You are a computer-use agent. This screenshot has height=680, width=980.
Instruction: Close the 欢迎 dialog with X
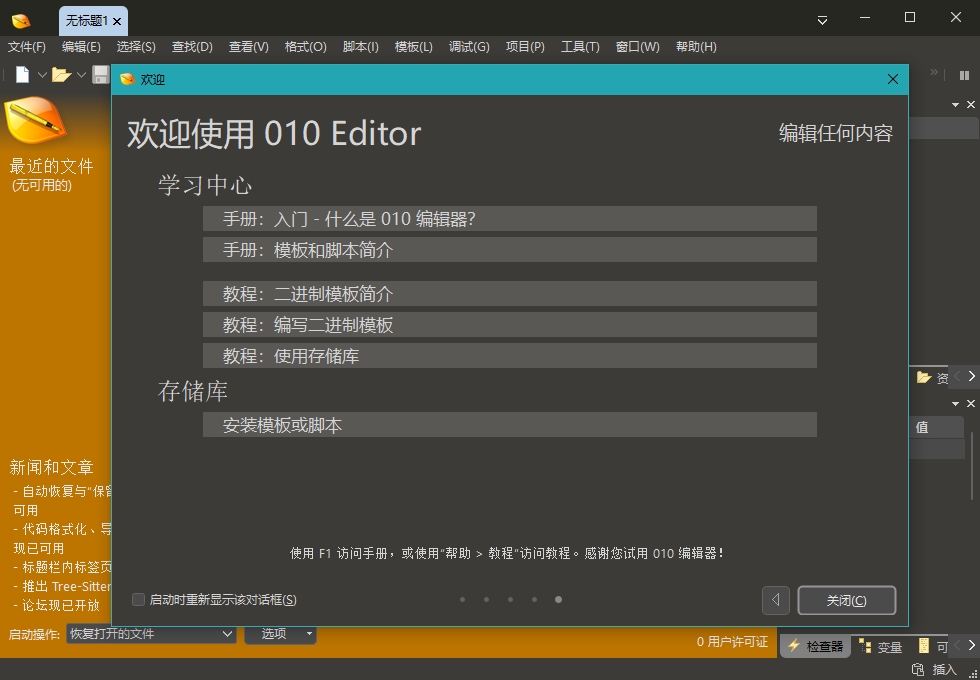click(x=892, y=79)
